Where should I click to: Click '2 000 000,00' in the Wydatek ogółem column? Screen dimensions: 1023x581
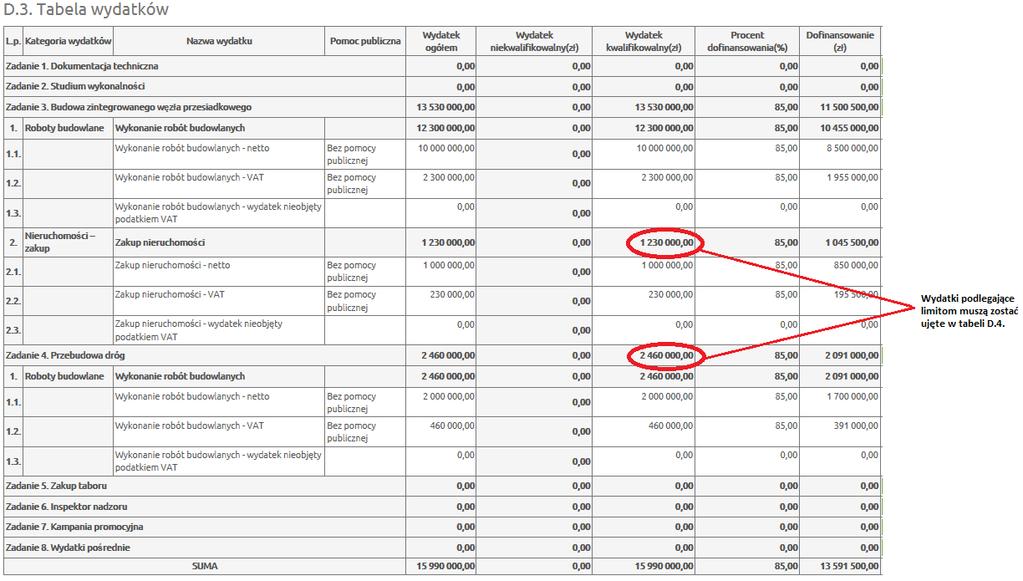point(449,396)
